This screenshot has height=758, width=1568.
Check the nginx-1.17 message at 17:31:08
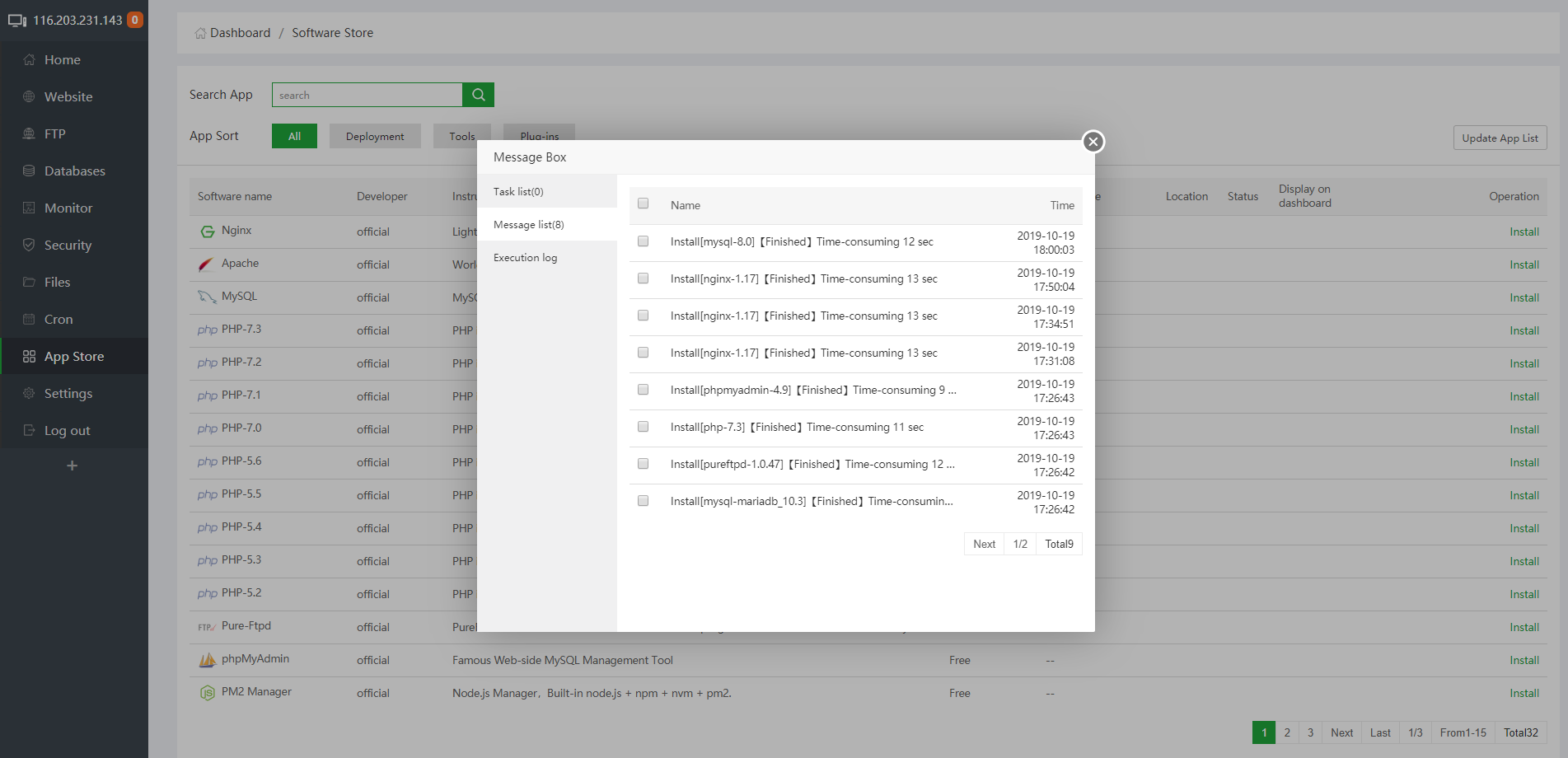(x=644, y=353)
